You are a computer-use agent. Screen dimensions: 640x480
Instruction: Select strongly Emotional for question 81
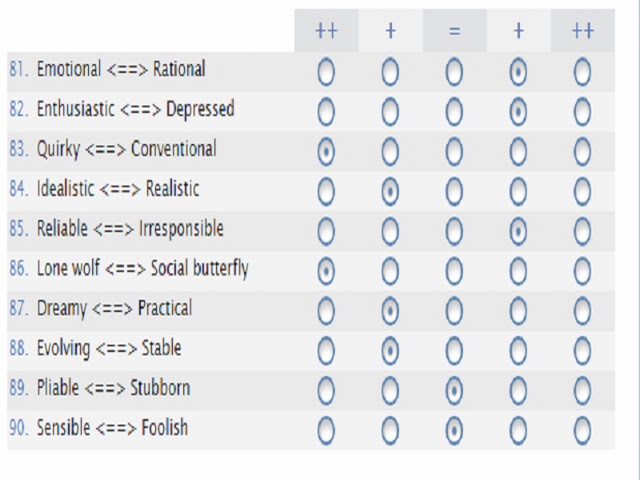(x=326, y=72)
